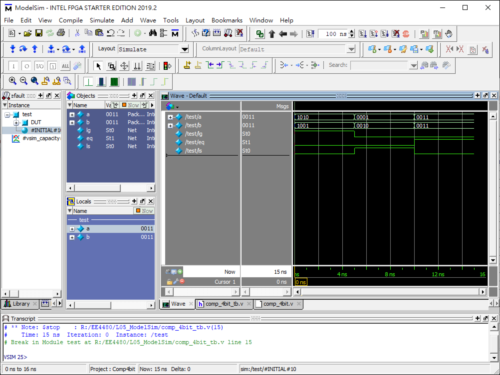Toggle the 'O' output filter button
This screenshot has width=500, height=375.
(x=27, y=66)
